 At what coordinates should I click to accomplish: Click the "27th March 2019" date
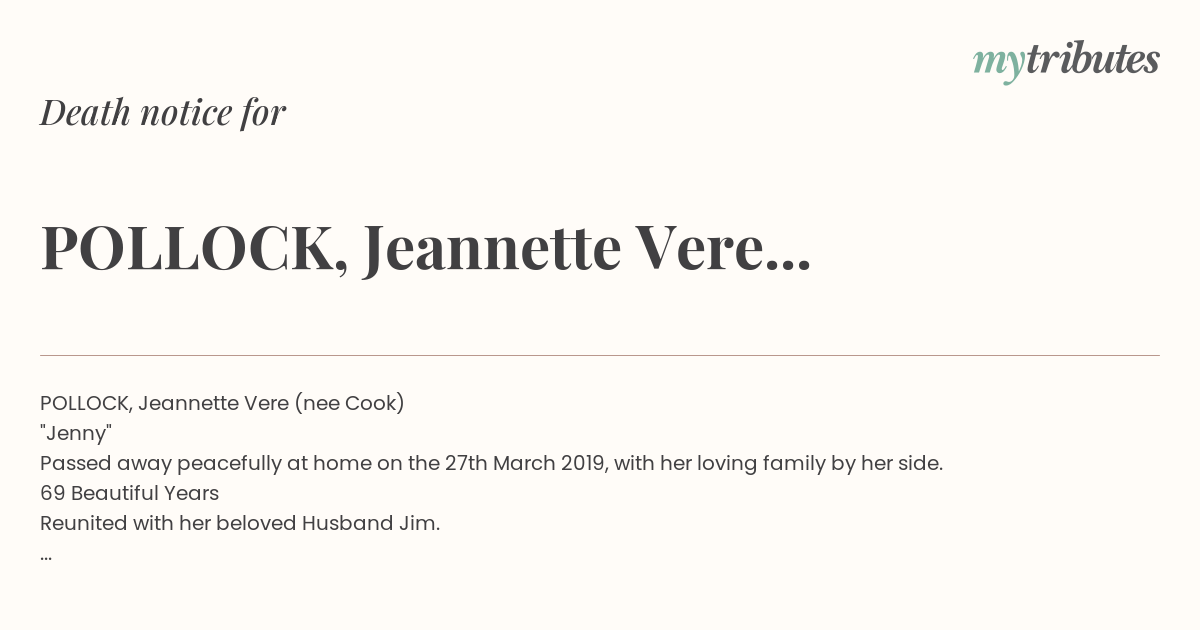click(x=526, y=463)
